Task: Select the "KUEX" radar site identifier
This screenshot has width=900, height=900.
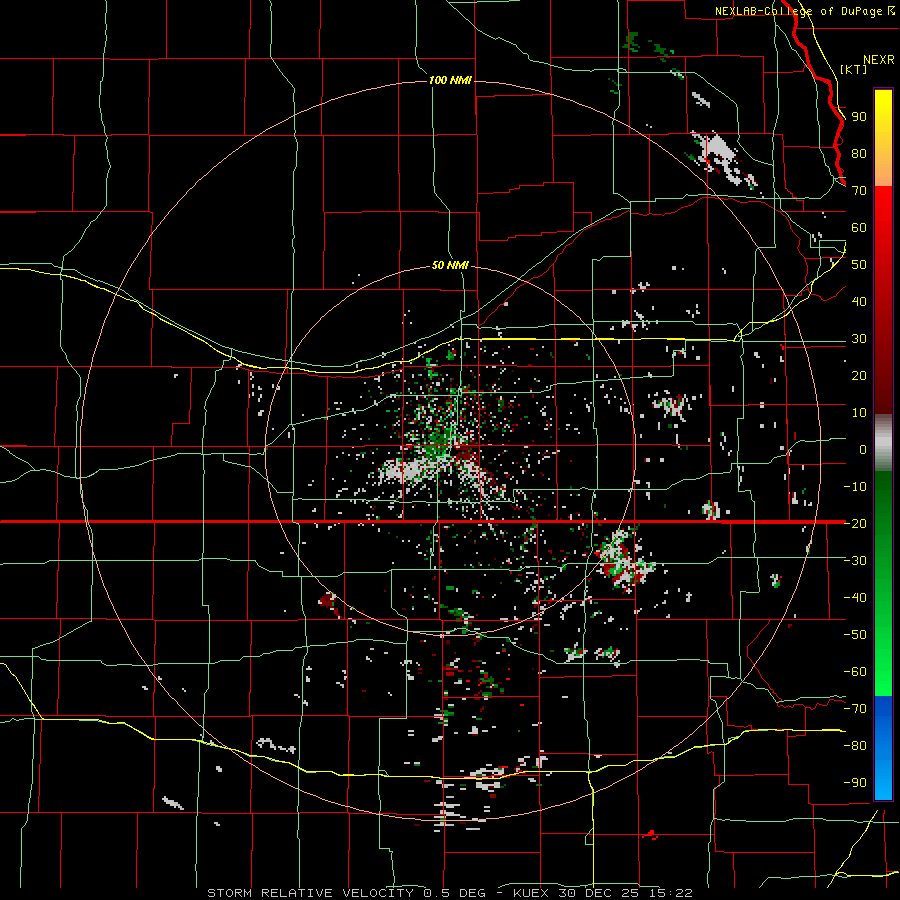Action: [x=531, y=893]
